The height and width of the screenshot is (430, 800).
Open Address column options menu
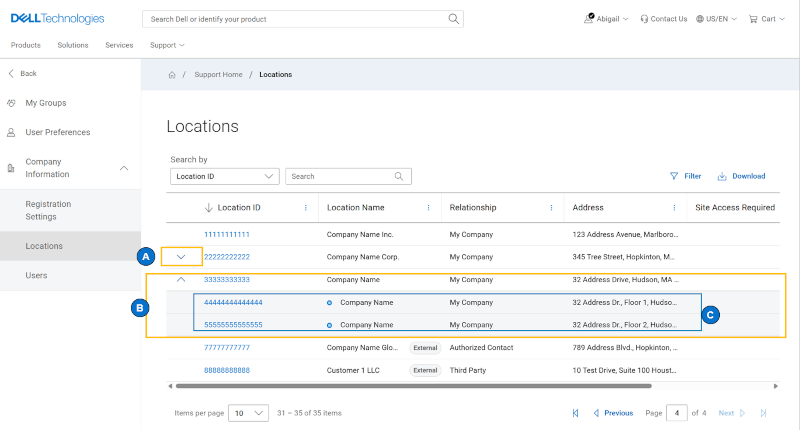click(x=674, y=208)
